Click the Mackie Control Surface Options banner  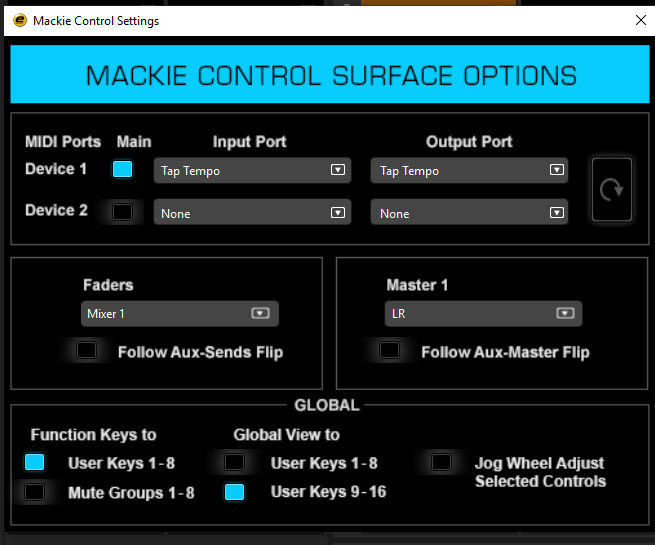point(330,74)
